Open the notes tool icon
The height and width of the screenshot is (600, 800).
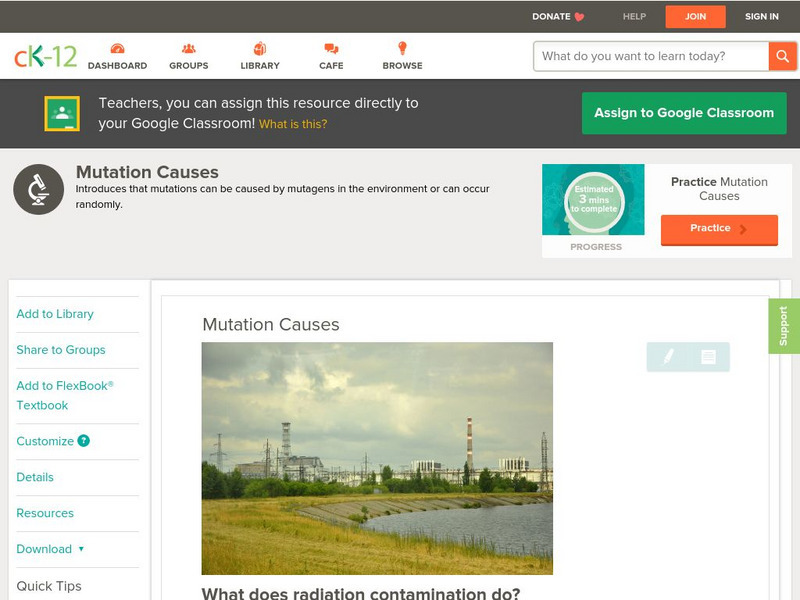pos(708,357)
